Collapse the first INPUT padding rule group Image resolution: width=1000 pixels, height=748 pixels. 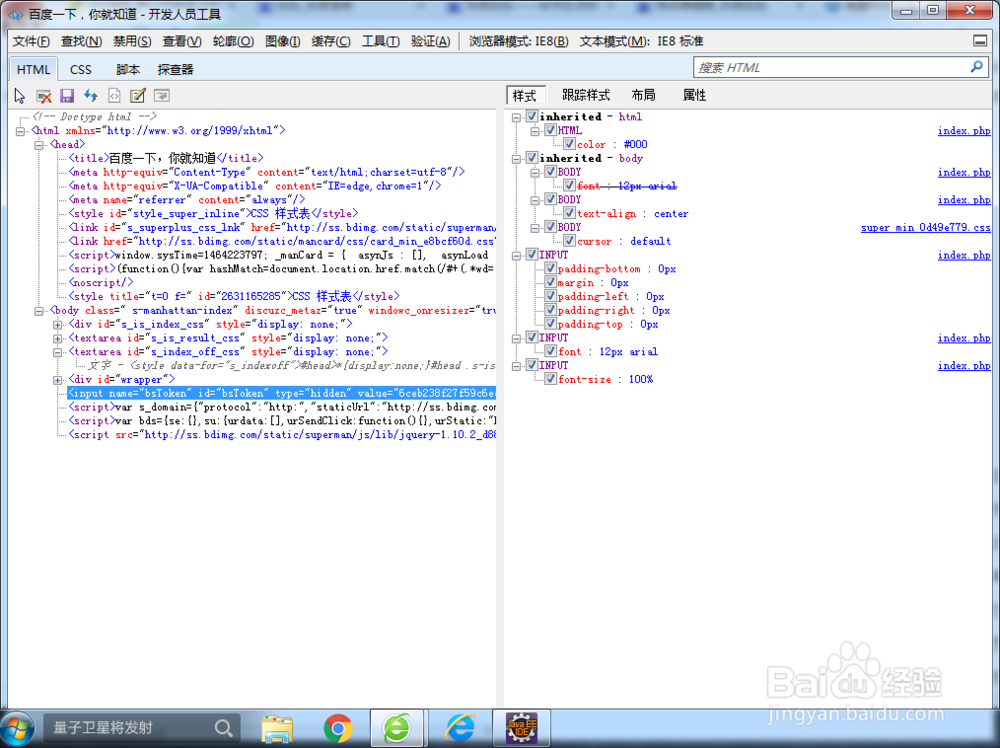click(x=517, y=256)
